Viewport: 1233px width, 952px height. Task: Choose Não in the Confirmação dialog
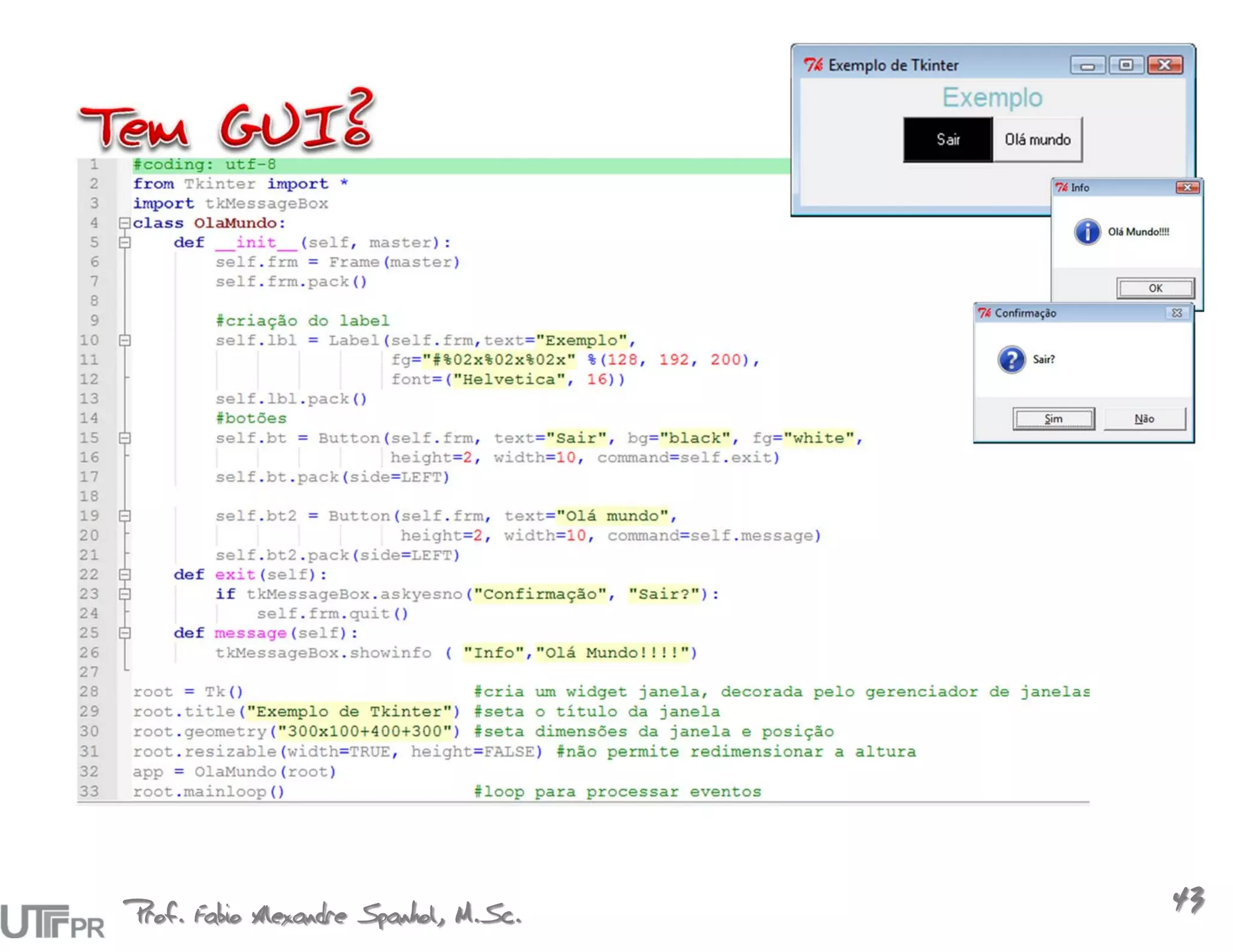click(x=1144, y=419)
